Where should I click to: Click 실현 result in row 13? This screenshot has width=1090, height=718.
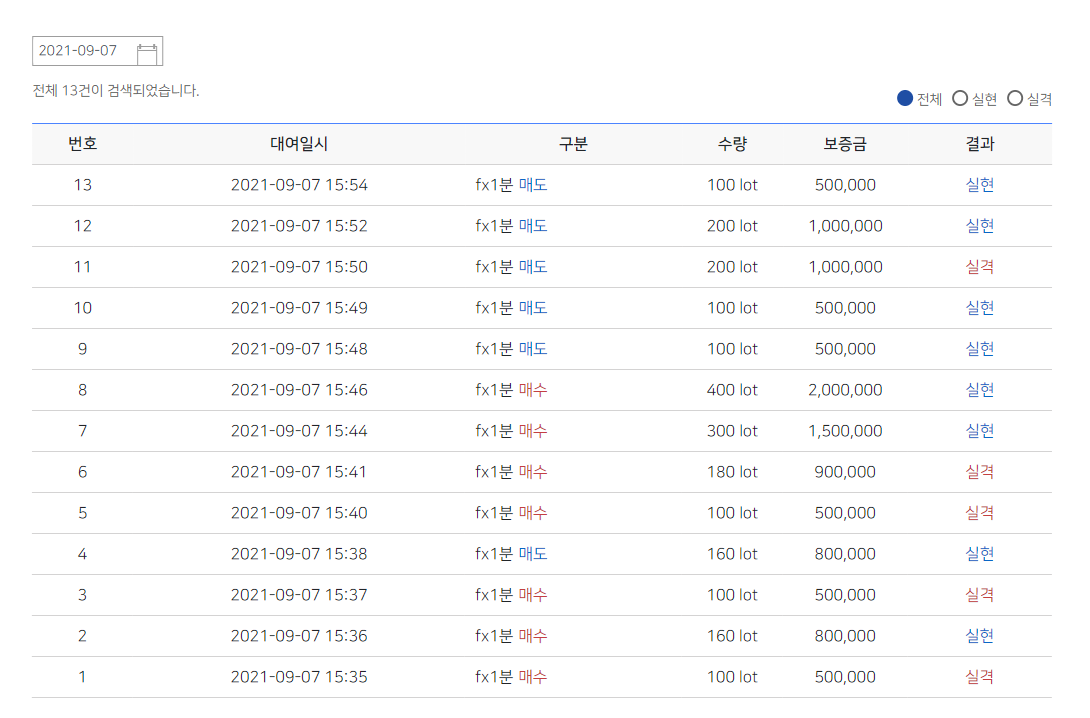coord(980,185)
